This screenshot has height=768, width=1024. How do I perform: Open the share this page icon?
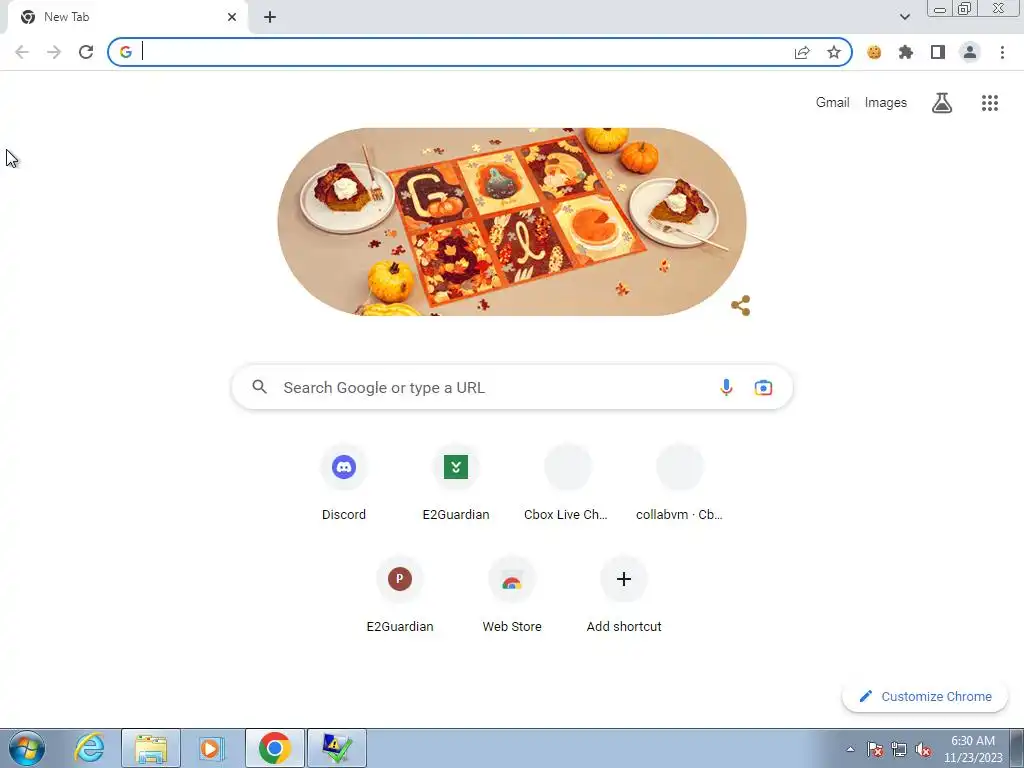[x=802, y=52]
